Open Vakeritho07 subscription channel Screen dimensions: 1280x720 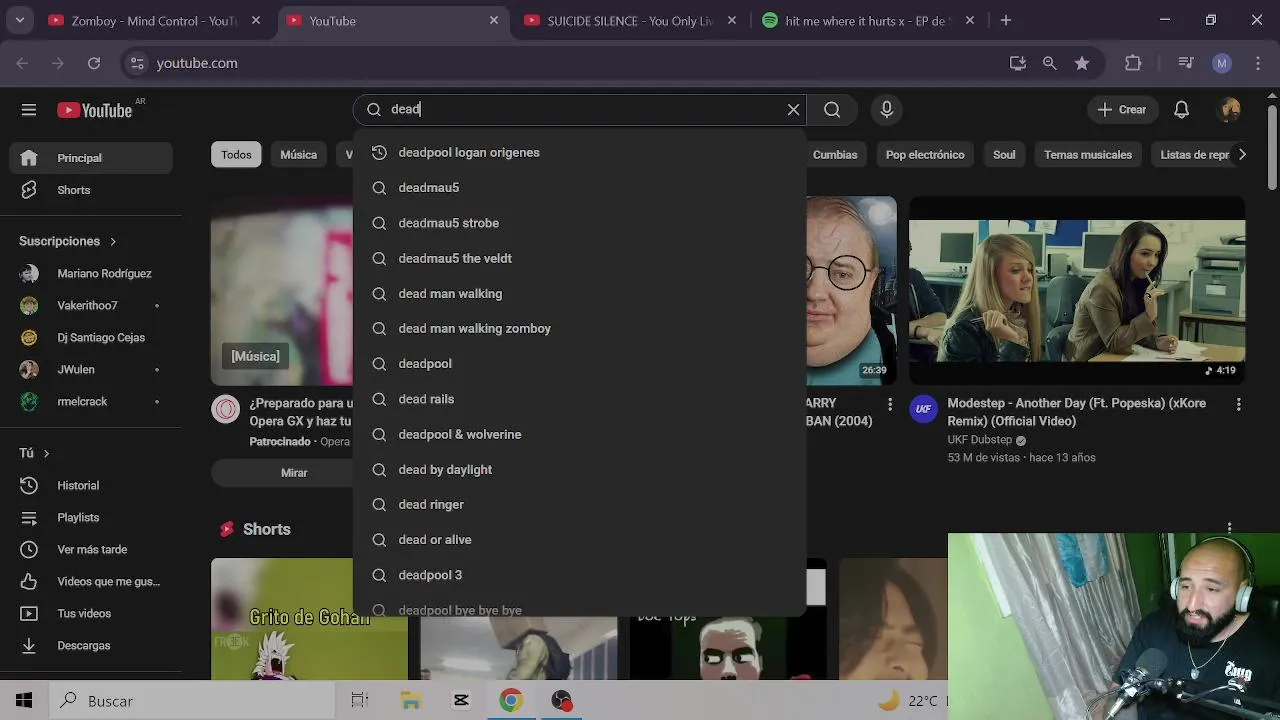[x=91, y=305]
